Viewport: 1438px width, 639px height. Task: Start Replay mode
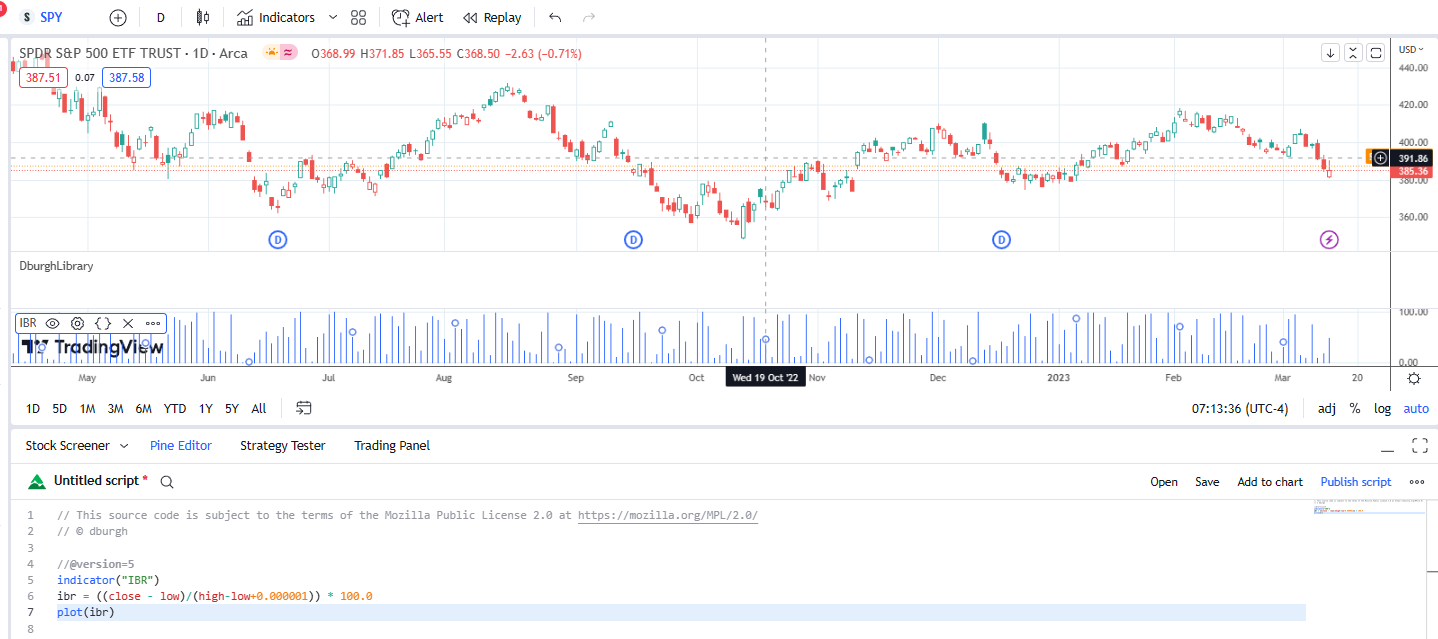coord(493,17)
